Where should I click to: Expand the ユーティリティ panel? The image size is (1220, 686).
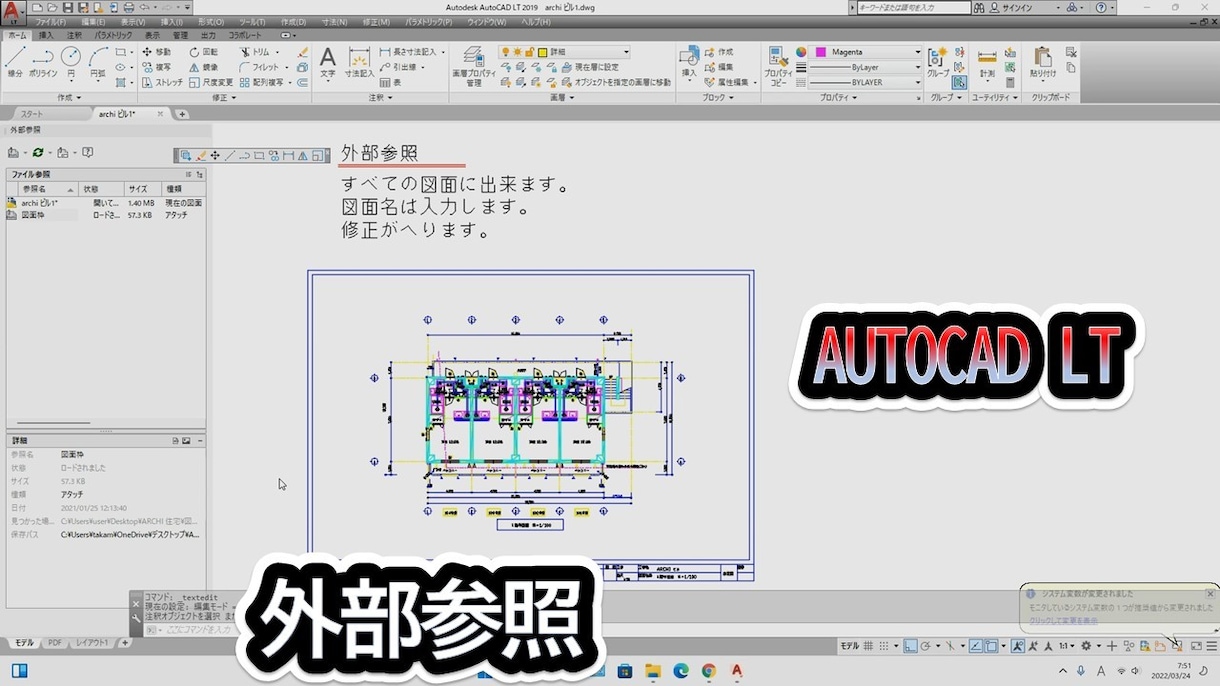point(995,97)
